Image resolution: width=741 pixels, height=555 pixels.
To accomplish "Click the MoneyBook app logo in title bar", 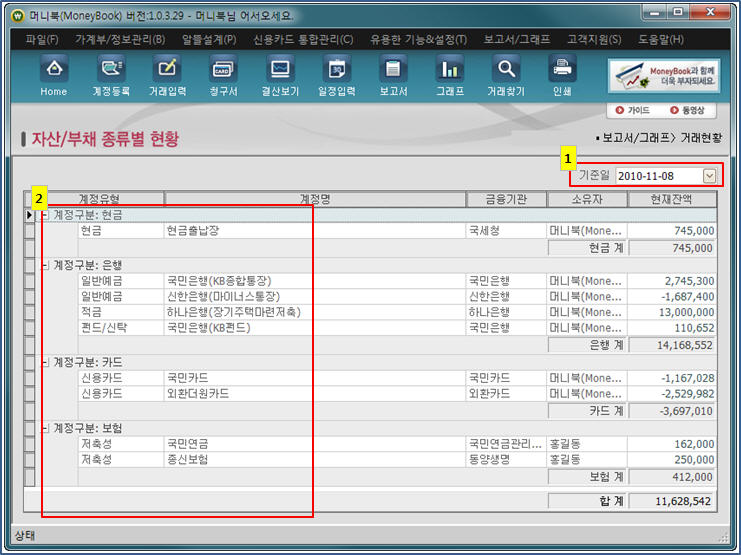I will (x=18, y=16).
